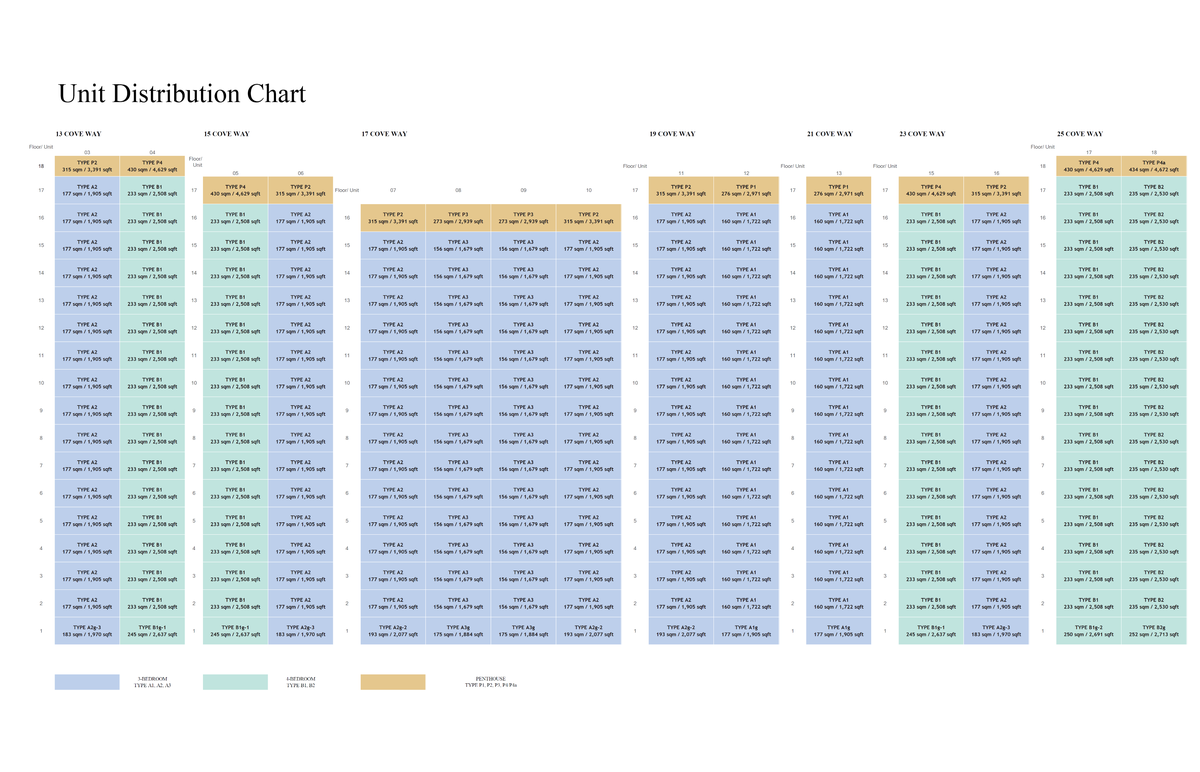The width and height of the screenshot is (1200, 772).
Task: Click the unit 10 column header
Action: 588,190
